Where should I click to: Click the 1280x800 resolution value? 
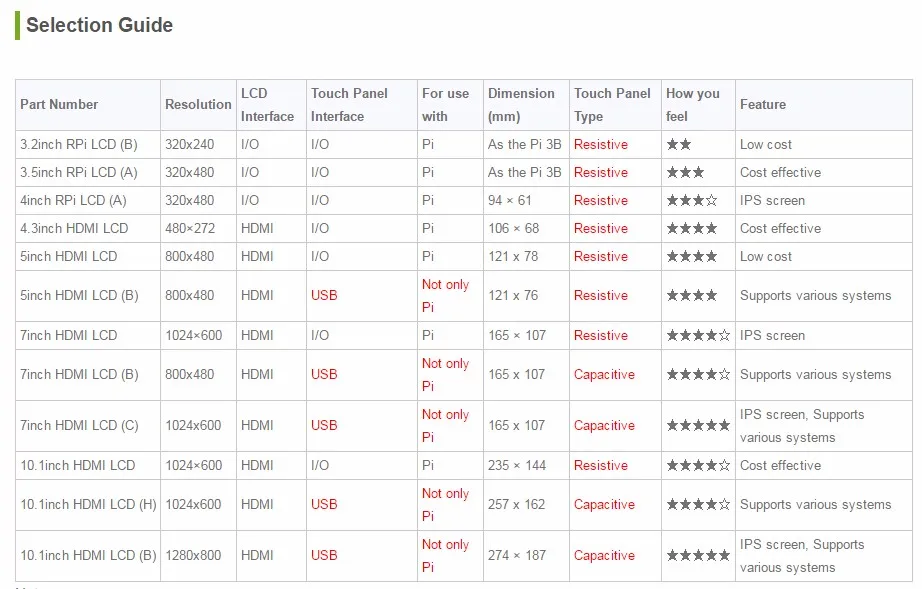(x=193, y=555)
